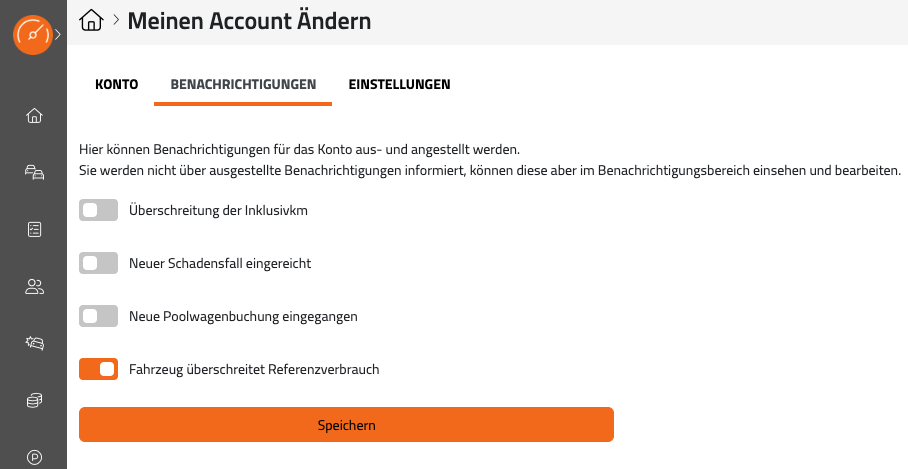Open the parking icon in the sidebar
The image size is (908, 469).
[34, 458]
